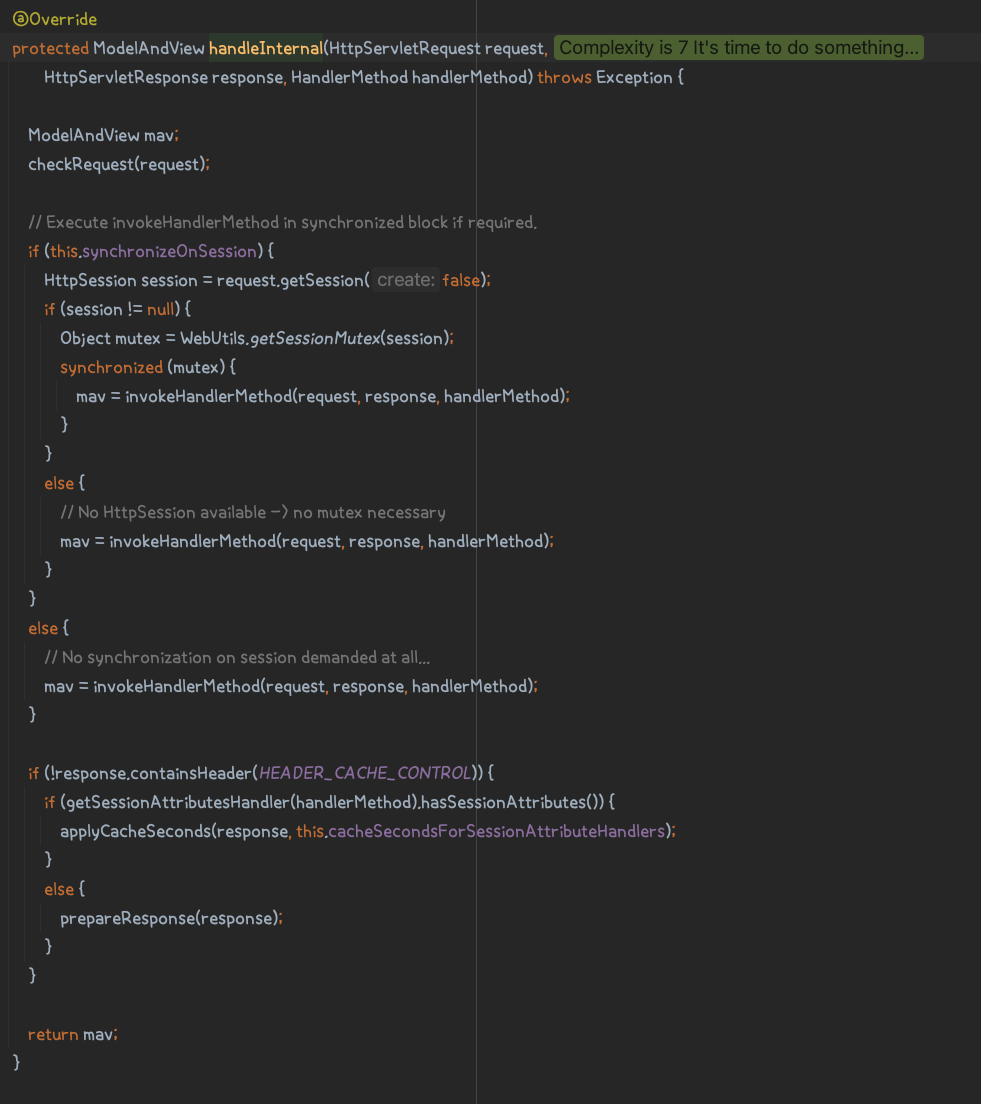This screenshot has height=1104, width=981.
Task: Click getSessionAttributesHandler method call
Action: (x=178, y=803)
